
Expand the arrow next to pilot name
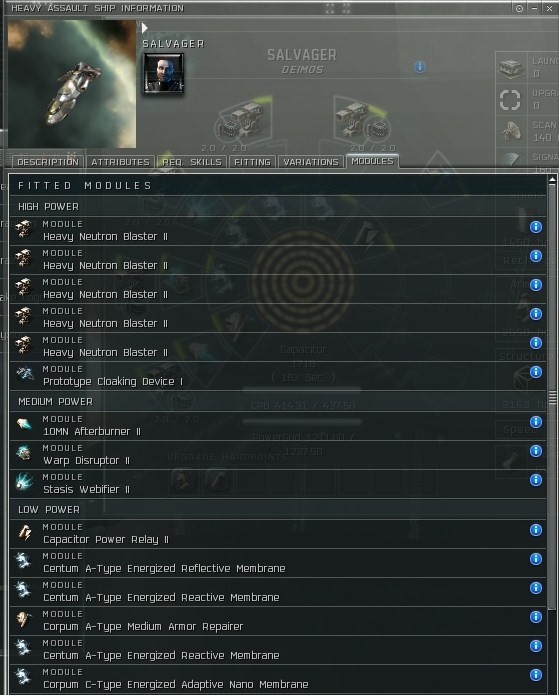145,28
